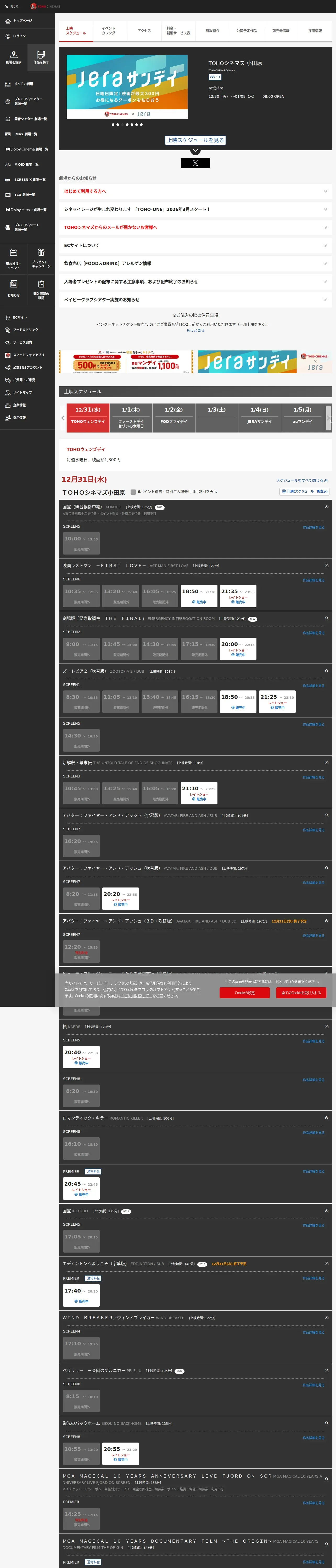Collapse the hero banner with down chevron
Screen dimensions: 336x1568
[195, 150]
